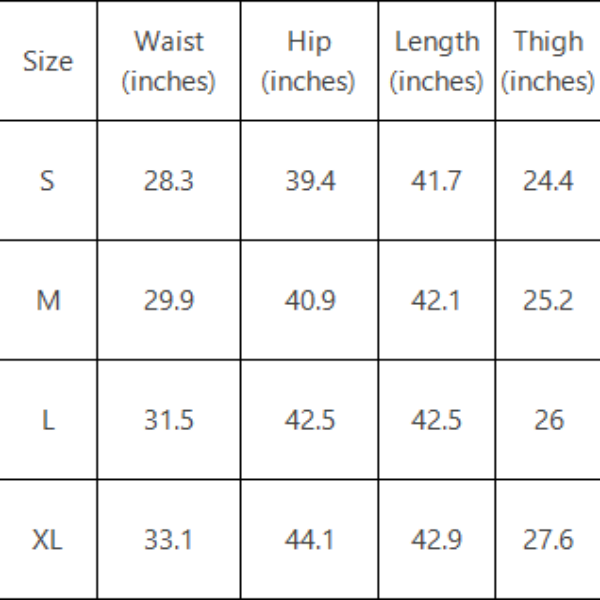Click waist value 29.9 for size M
This screenshot has height=600, width=600.
pyautogui.click(x=168, y=300)
